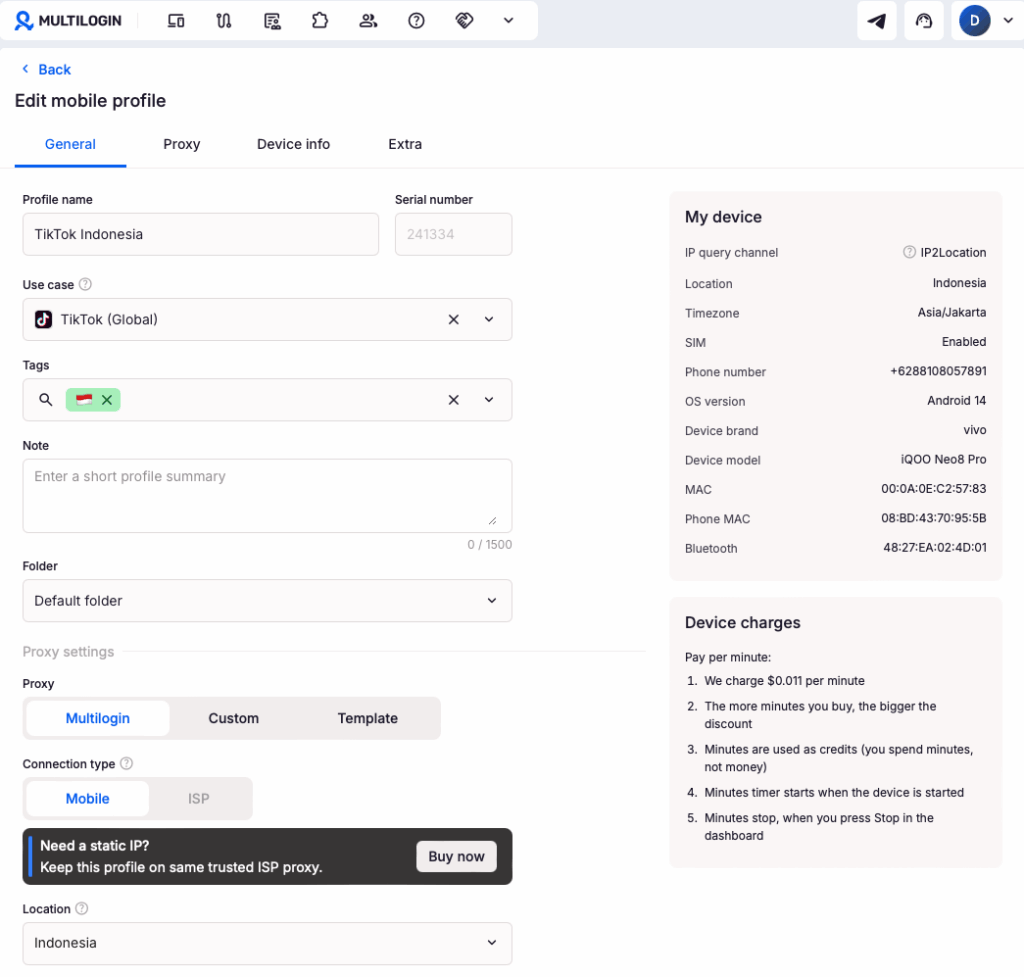Open the support headset icon
Image resolution: width=1024 pixels, height=977 pixels.
[x=923, y=21]
